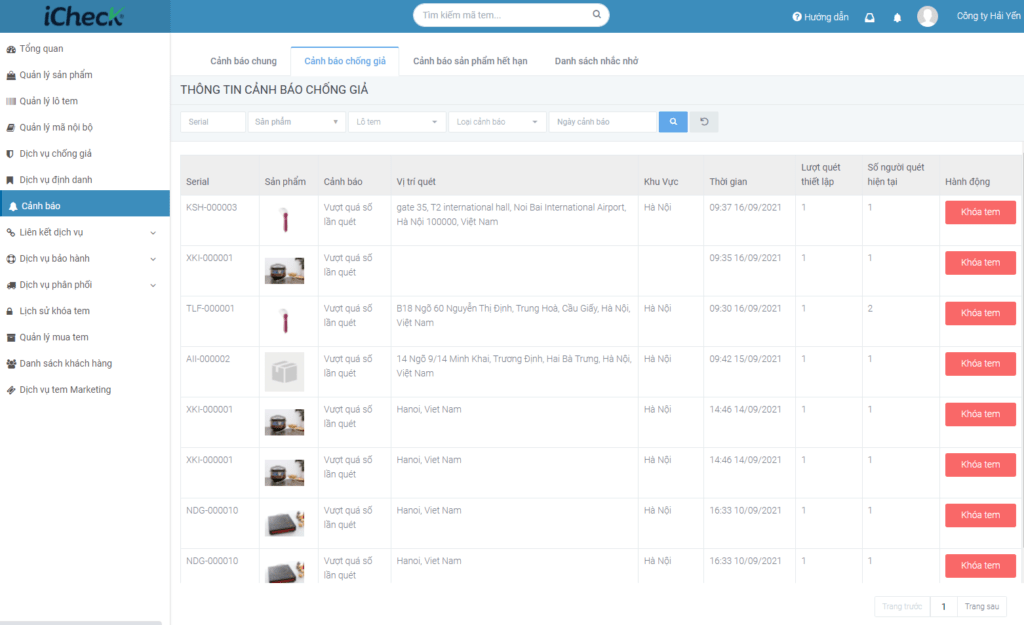Click the Quản lý mua tem store icon
This screenshot has height=625, width=1024.
point(10,338)
